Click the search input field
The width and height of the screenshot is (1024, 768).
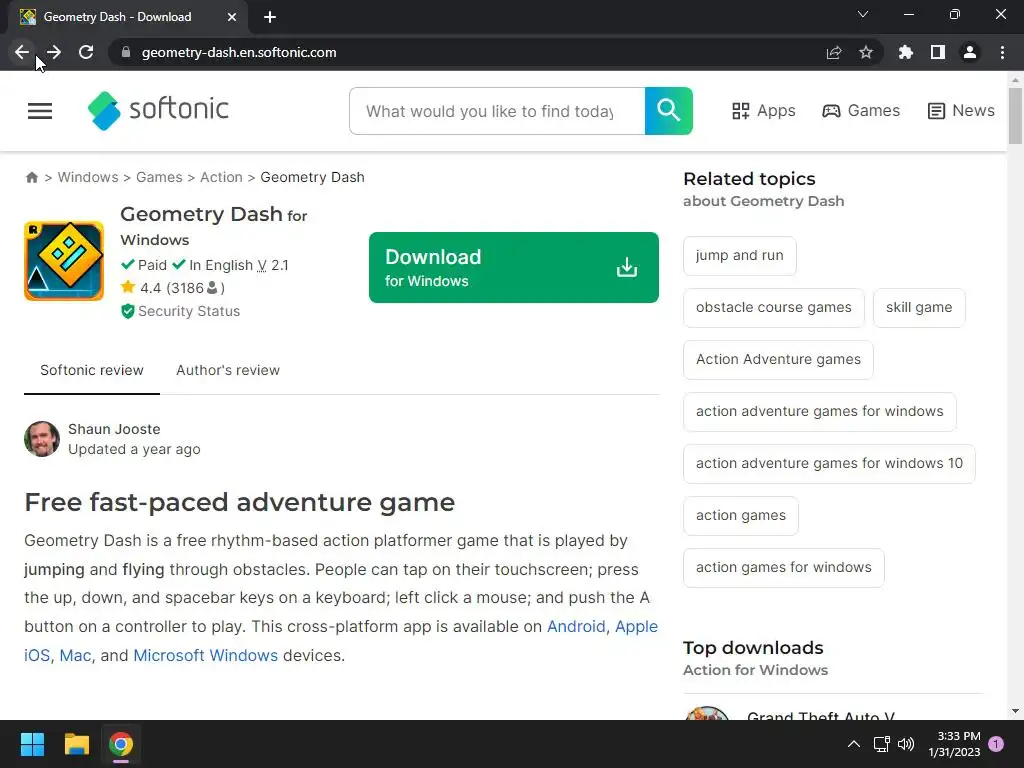(x=497, y=111)
